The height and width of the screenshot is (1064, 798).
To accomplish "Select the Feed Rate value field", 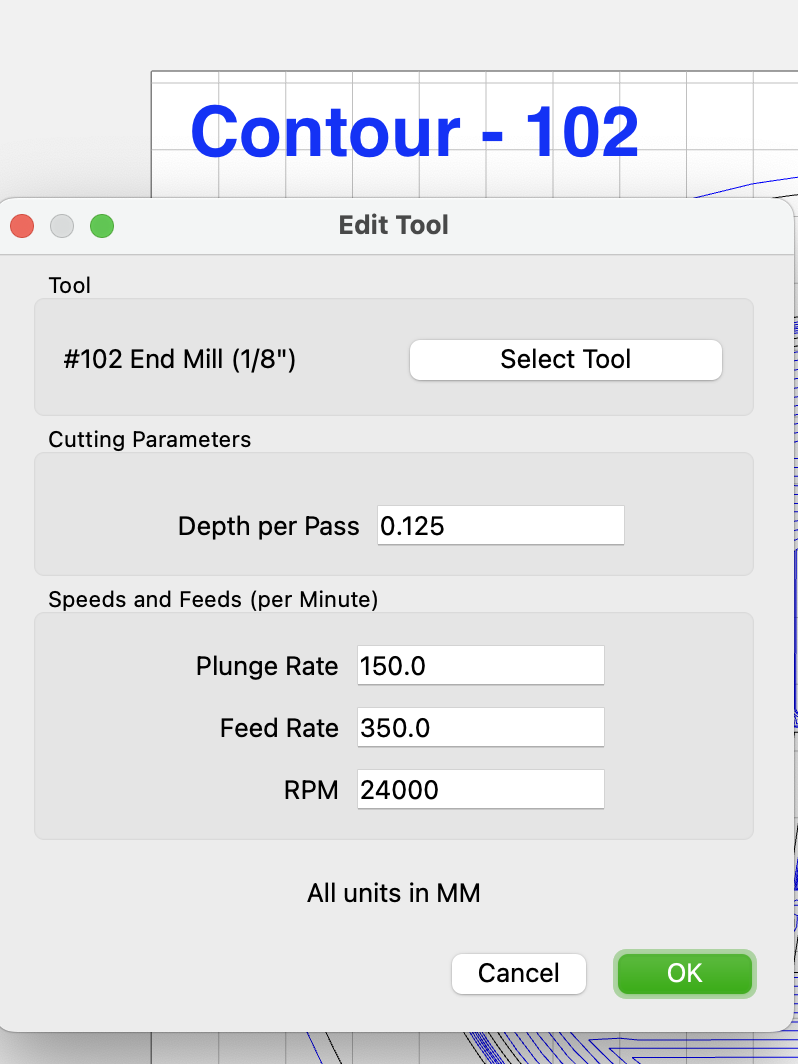I will pyautogui.click(x=480, y=728).
